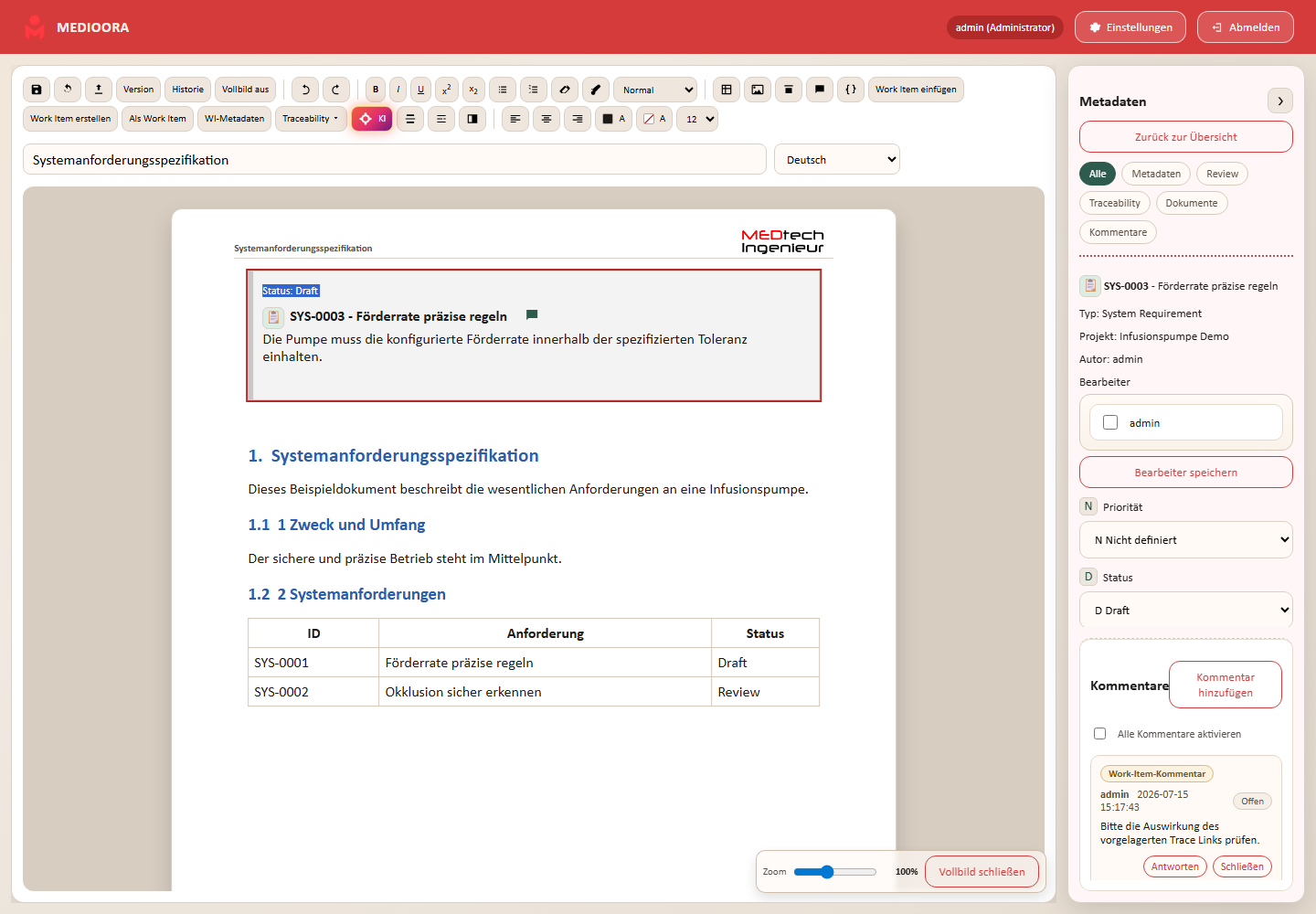Toggle italic formatting

click(x=398, y=90)
